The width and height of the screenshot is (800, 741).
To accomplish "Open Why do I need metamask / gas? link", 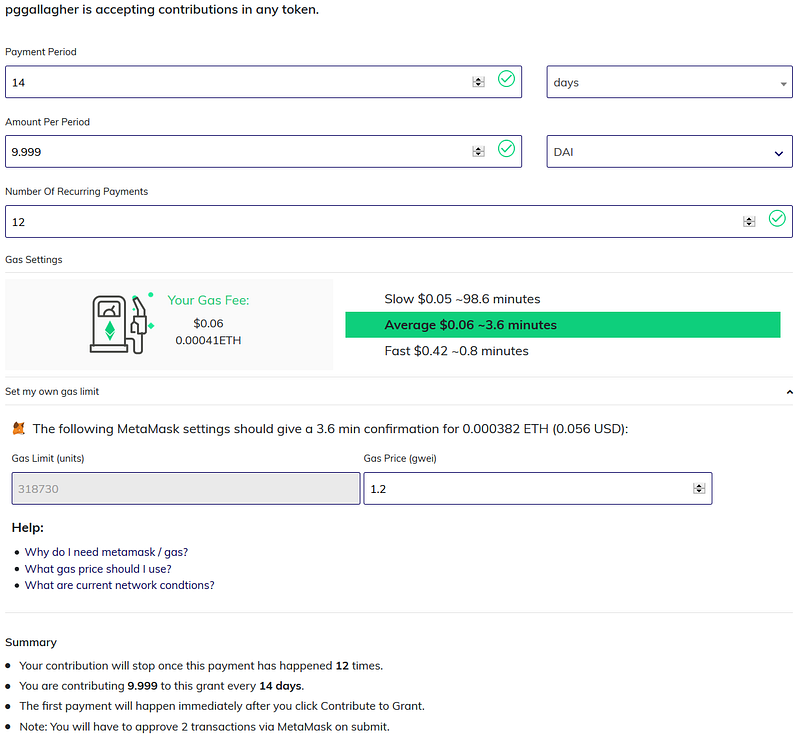I will pos(106,552).
